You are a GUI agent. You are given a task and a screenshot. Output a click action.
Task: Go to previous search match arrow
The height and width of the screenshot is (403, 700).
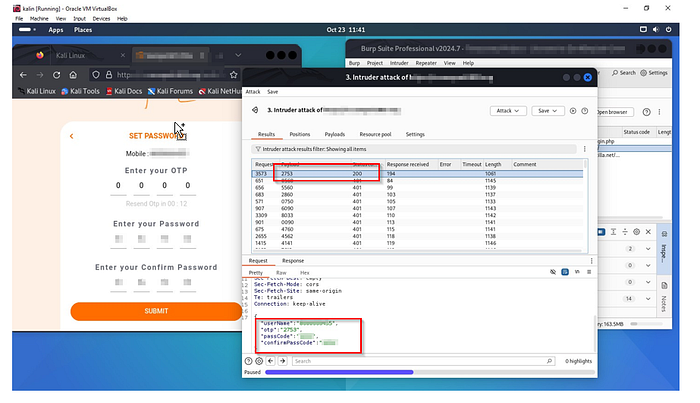(x=271, y=361)
